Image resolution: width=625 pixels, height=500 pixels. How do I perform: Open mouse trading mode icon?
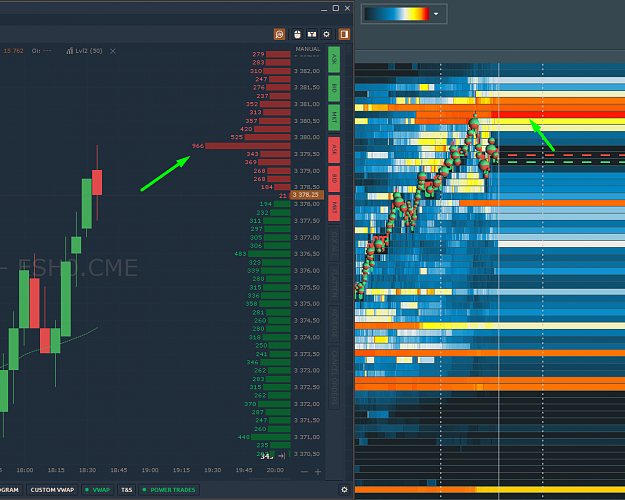coord(297,34)
